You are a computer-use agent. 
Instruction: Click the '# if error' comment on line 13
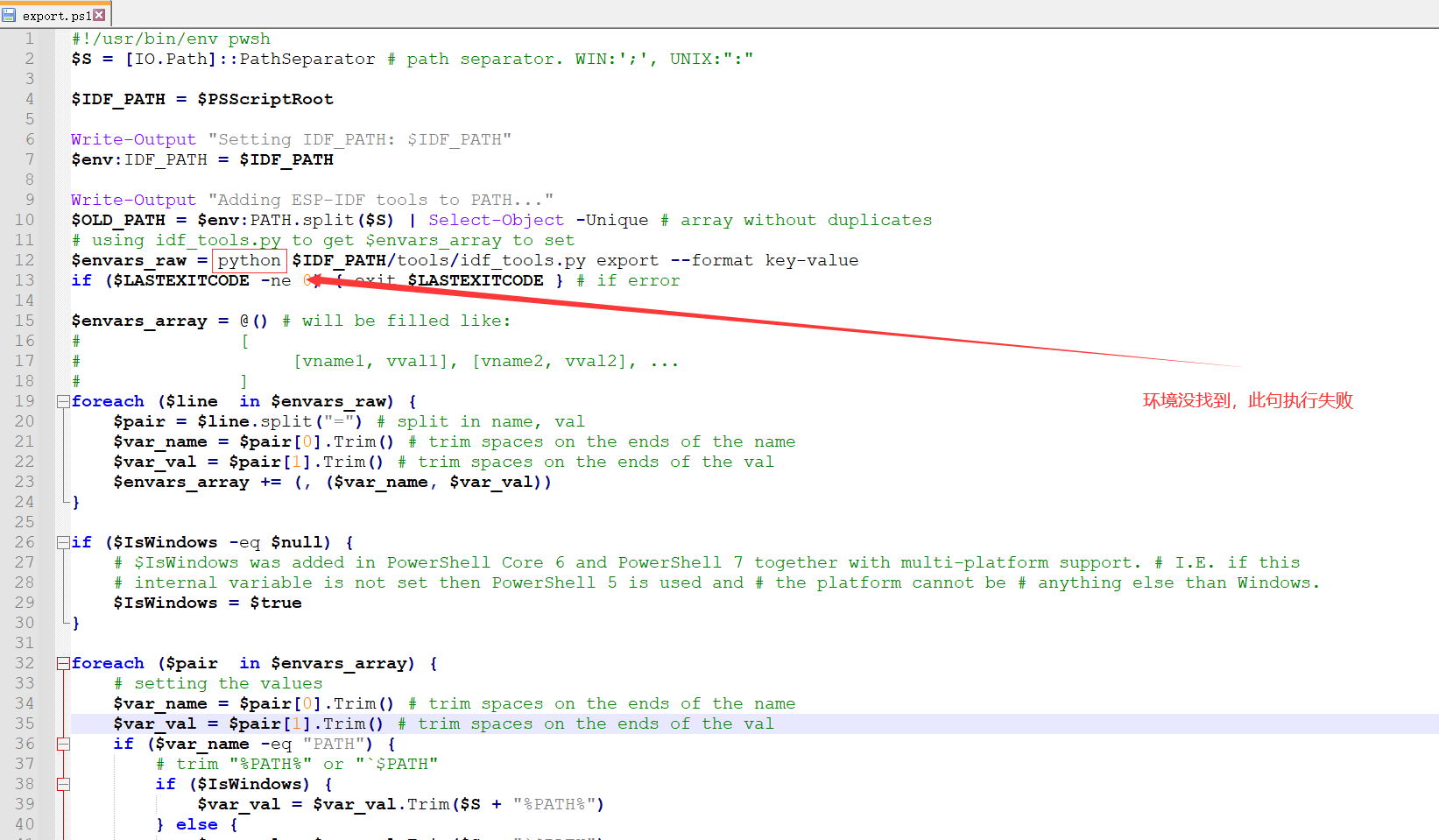click(x=628, y=280)
